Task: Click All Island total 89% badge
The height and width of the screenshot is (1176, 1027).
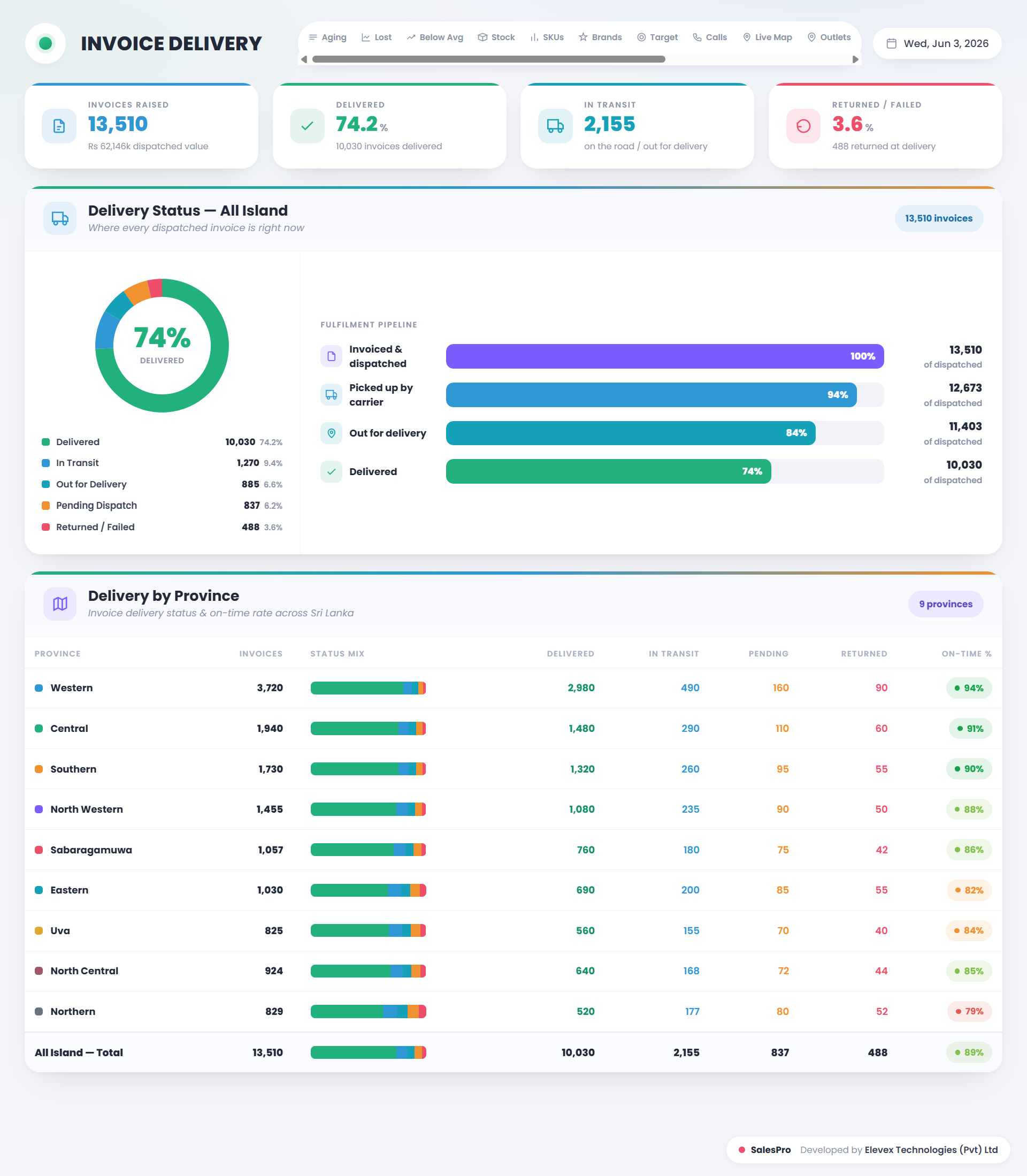Action: 969,1053
